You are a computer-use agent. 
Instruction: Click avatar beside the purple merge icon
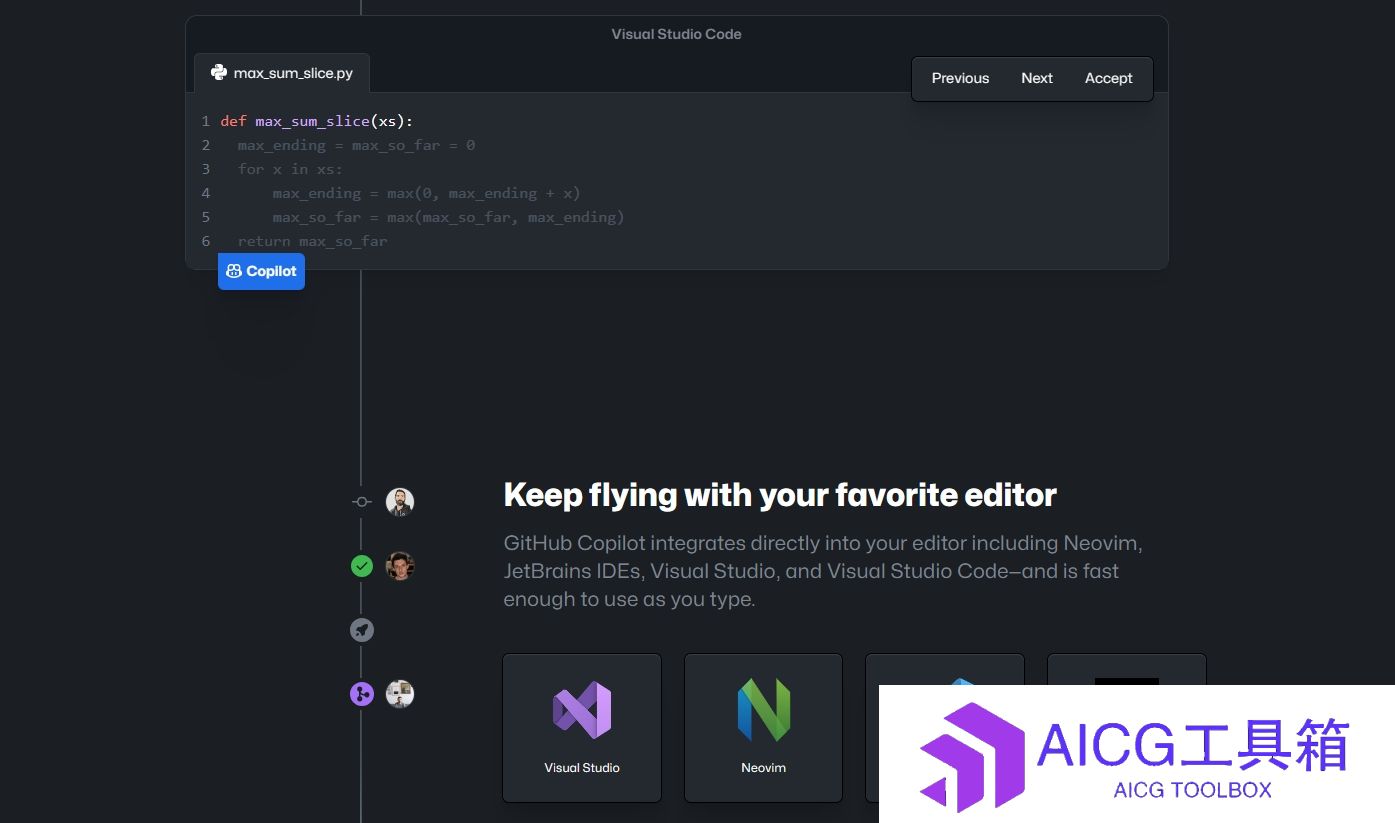pos(400,694)
